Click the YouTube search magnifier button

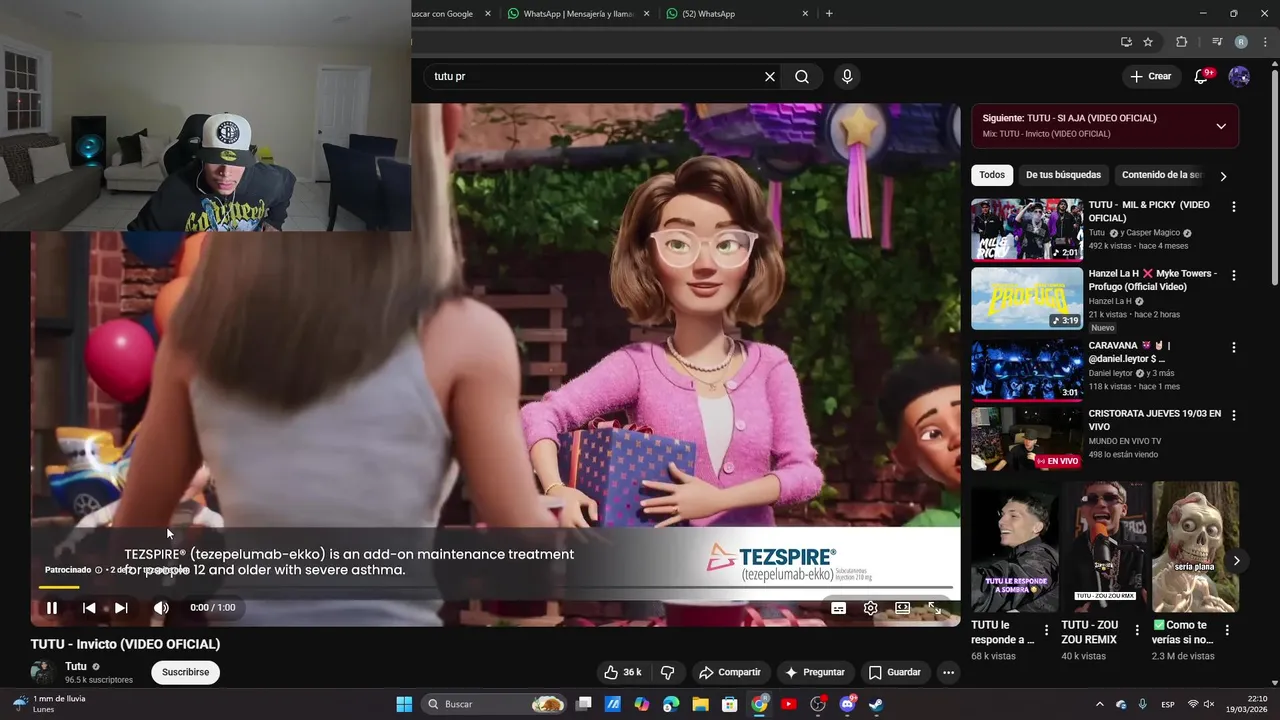pos(802,76)
